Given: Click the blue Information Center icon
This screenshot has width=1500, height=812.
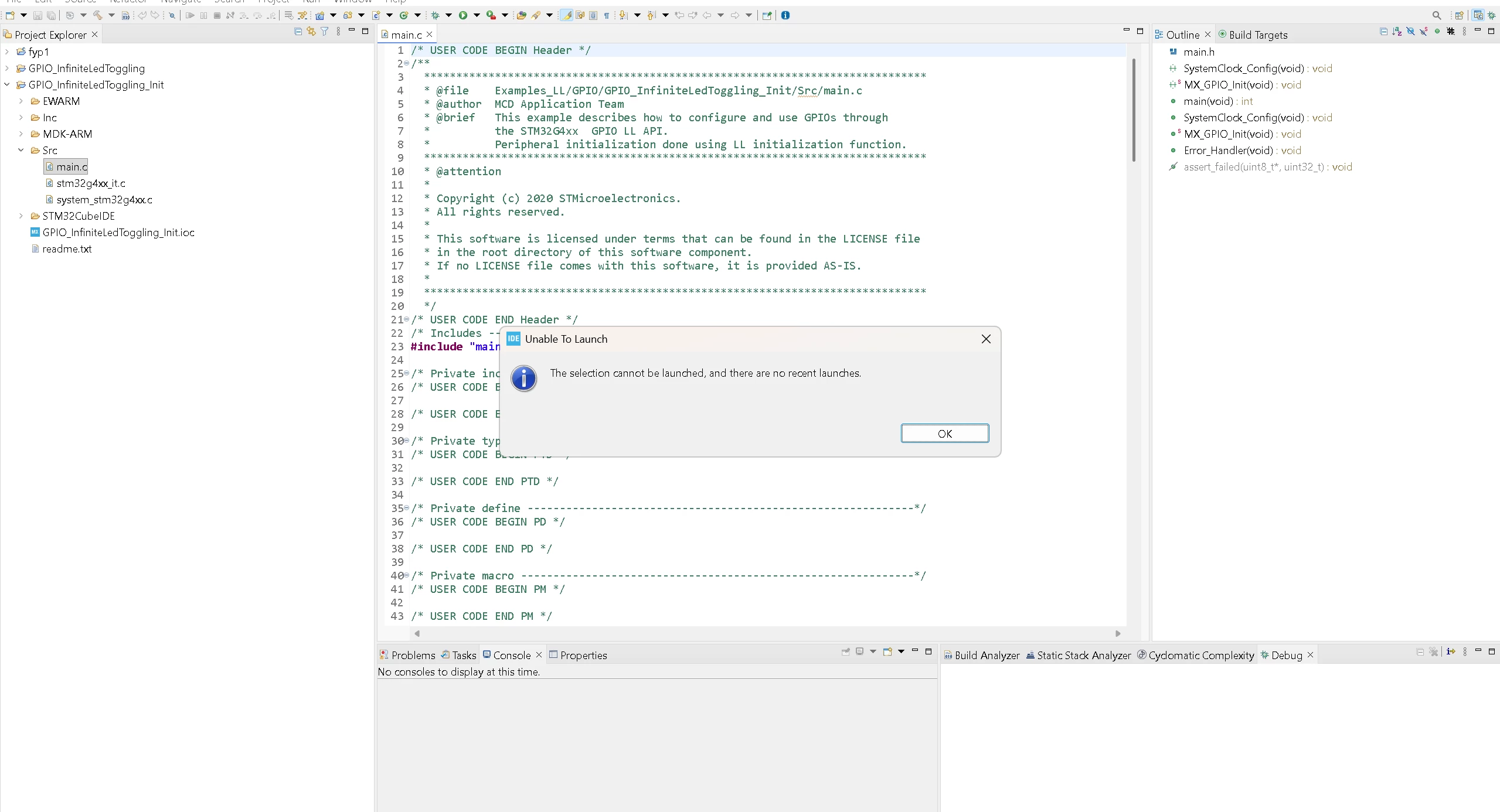Looking at the screenshot, I should coord(785,15).
